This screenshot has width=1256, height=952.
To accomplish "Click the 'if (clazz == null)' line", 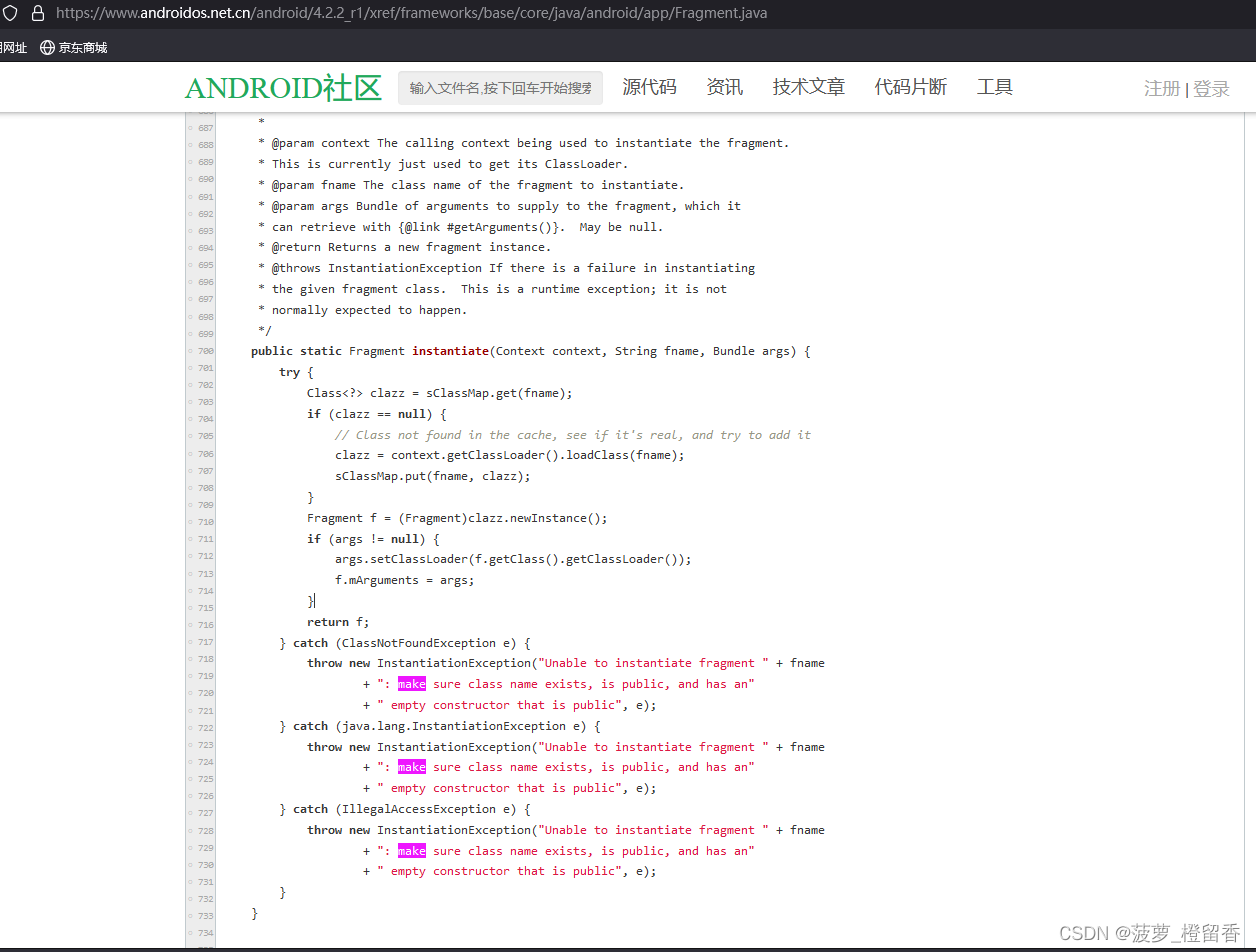I will click(x=377, y=414).
